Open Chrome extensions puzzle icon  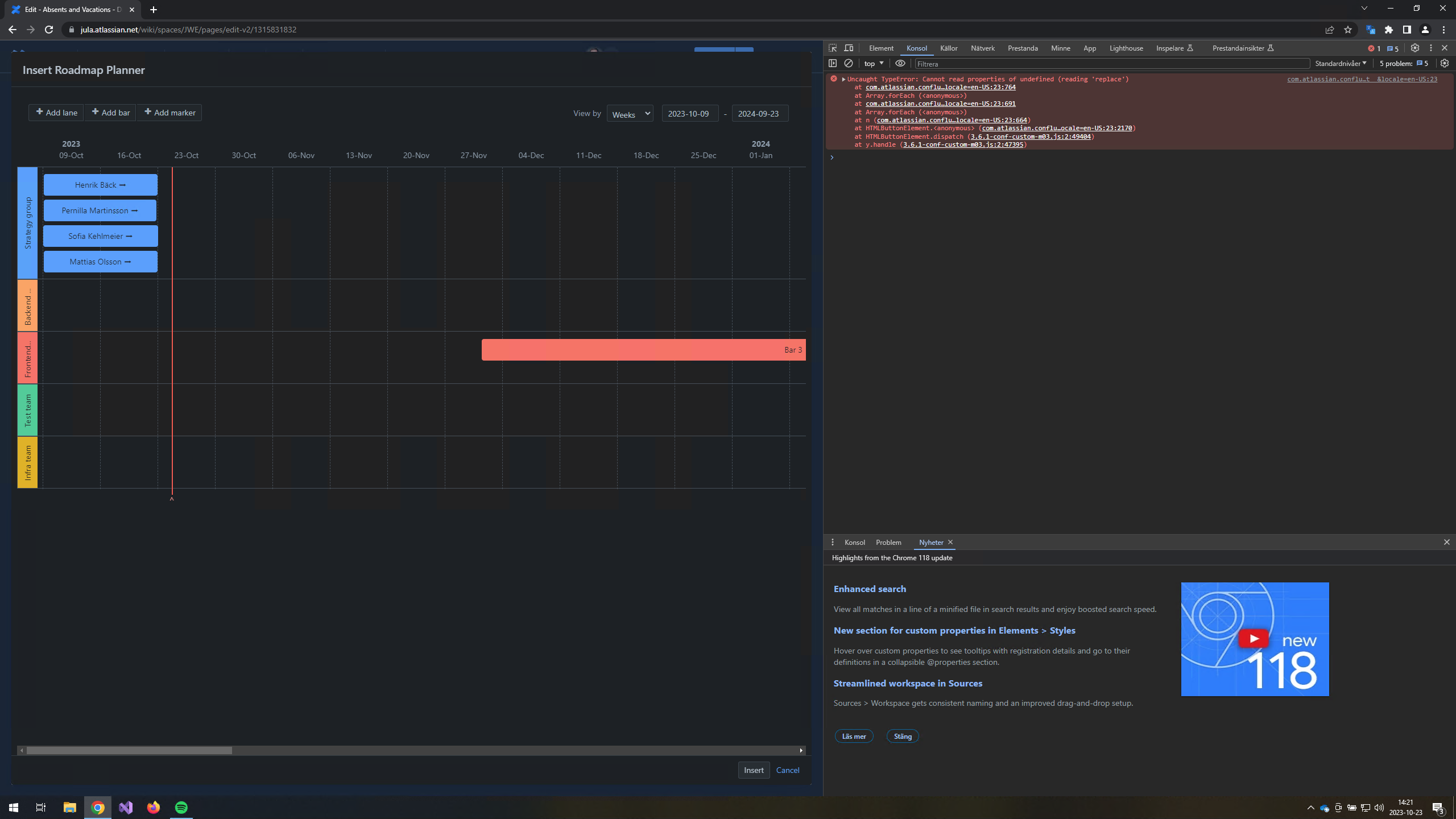1389,30
